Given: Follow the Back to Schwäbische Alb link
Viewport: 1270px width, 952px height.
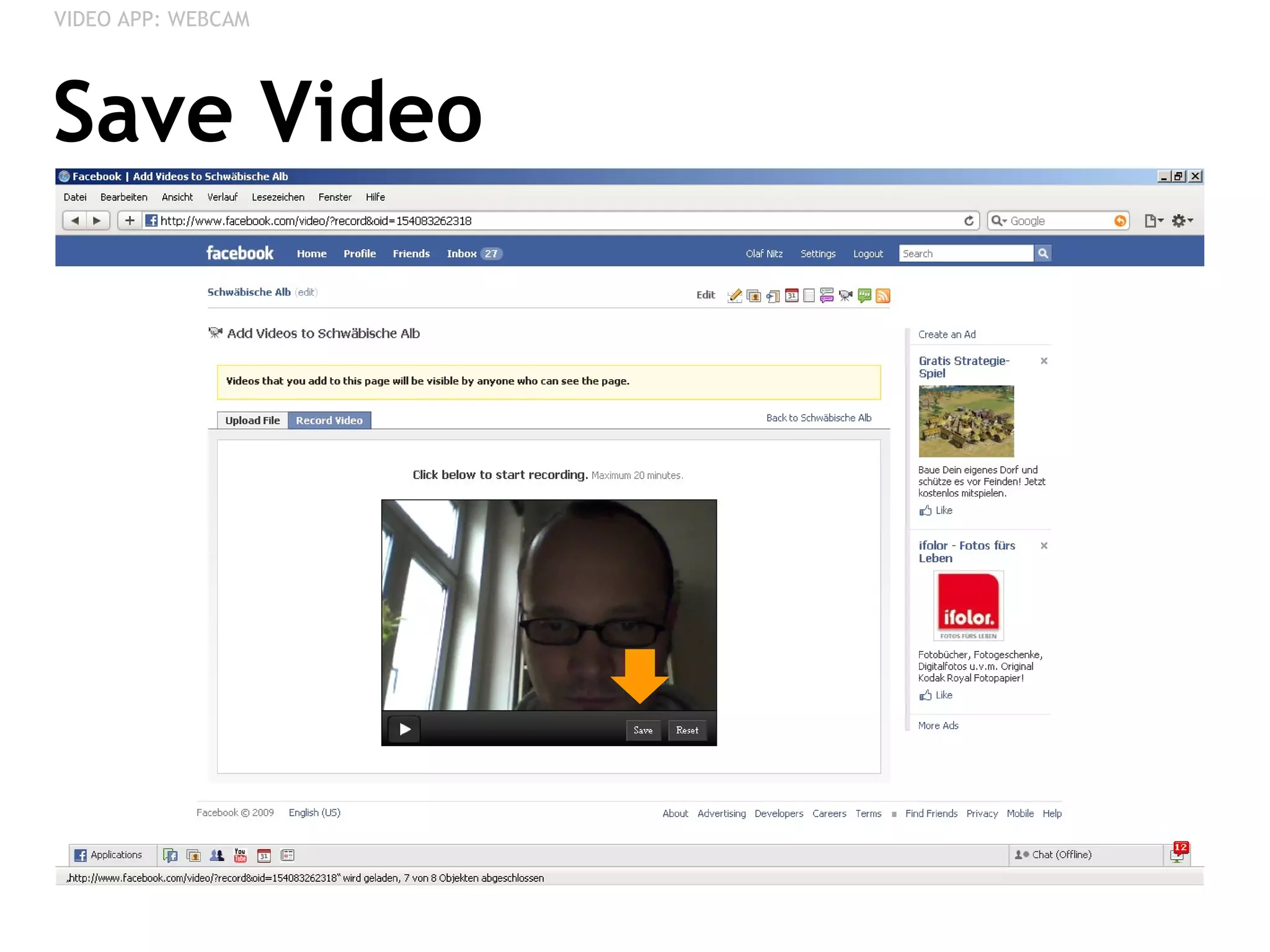Looking at the screenshot, I should pyautogui.click(x=819, y=418).
